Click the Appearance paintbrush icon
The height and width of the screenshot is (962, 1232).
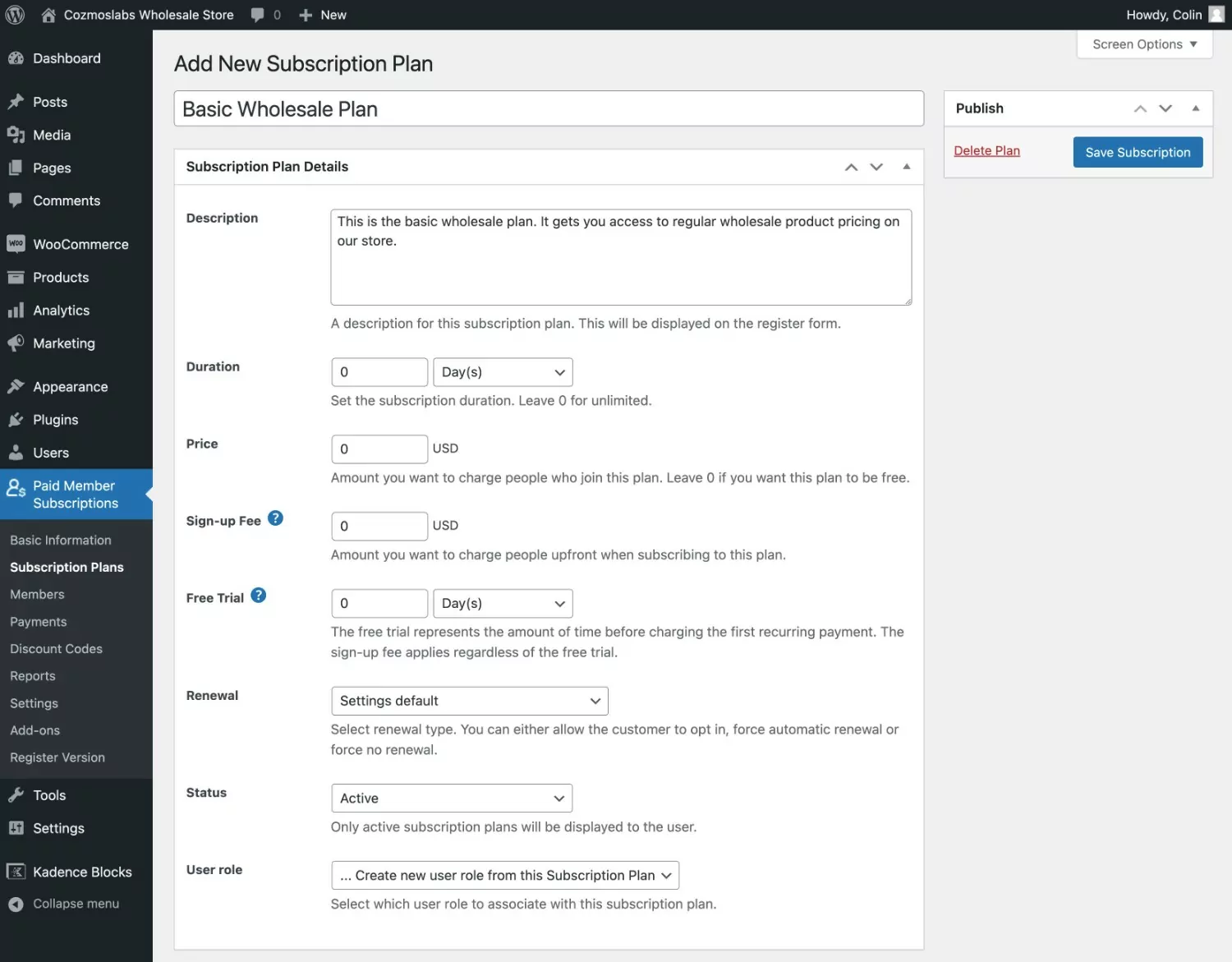(x=16, y=387)
